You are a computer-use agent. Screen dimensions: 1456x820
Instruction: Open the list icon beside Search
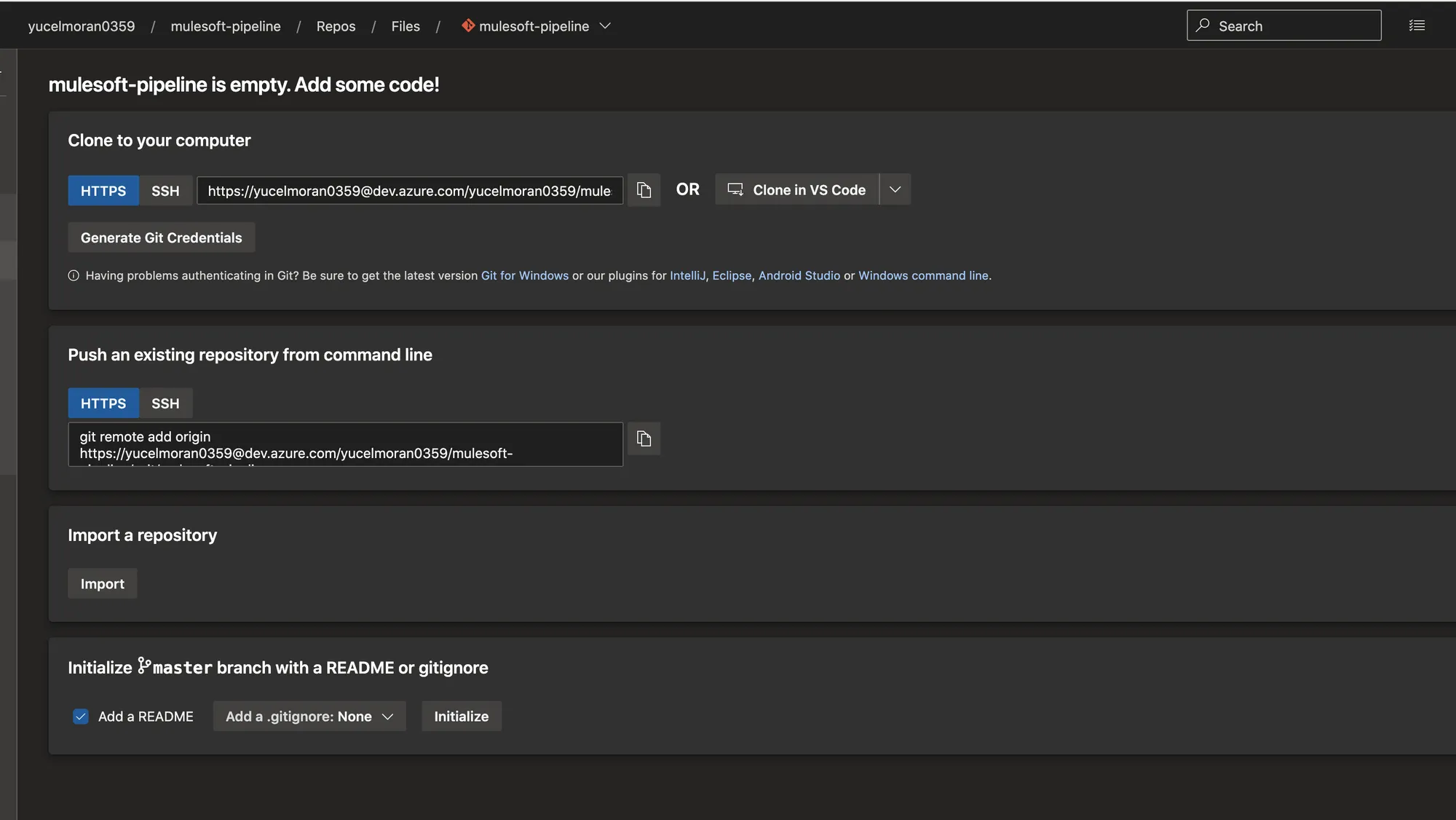click(x=1417, y=25)
